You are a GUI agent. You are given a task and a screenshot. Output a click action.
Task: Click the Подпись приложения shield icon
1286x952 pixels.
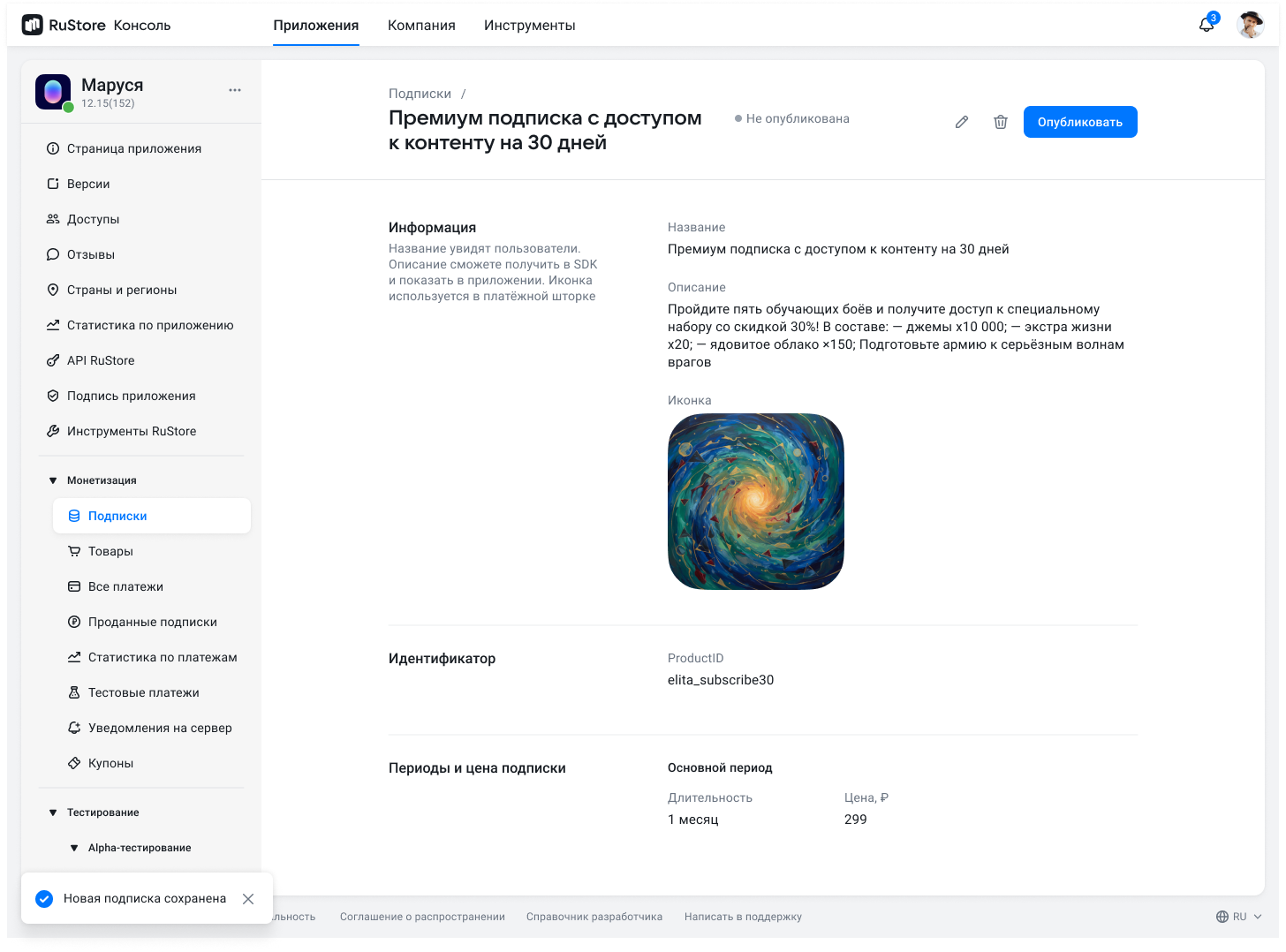tap(53, 396)
